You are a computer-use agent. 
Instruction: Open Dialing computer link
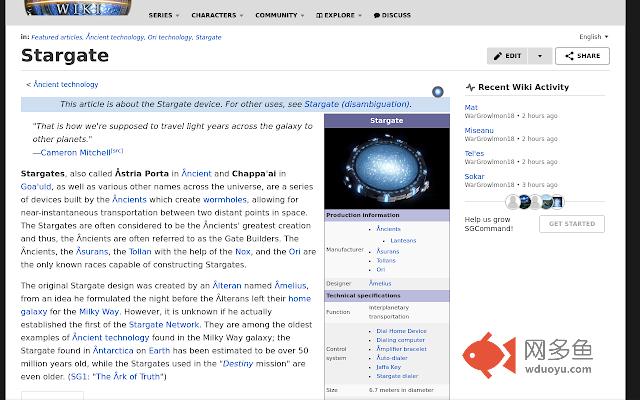click(400, 340)
